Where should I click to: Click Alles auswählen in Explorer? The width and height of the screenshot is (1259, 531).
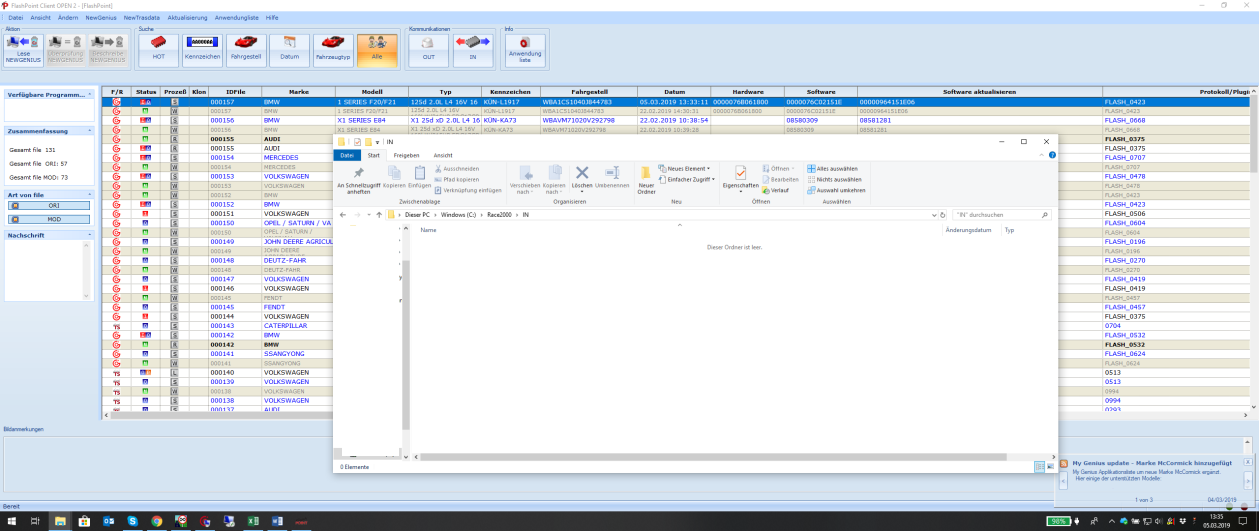click(832, 169)
